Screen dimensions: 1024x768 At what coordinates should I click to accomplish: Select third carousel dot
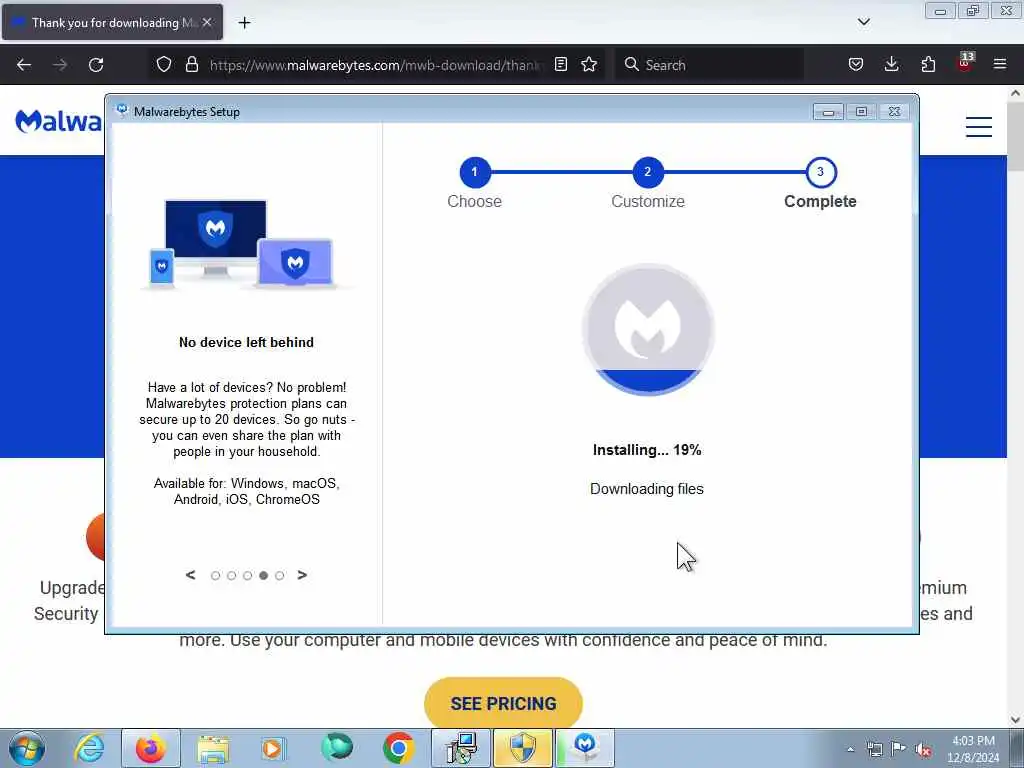click(248, 575)
